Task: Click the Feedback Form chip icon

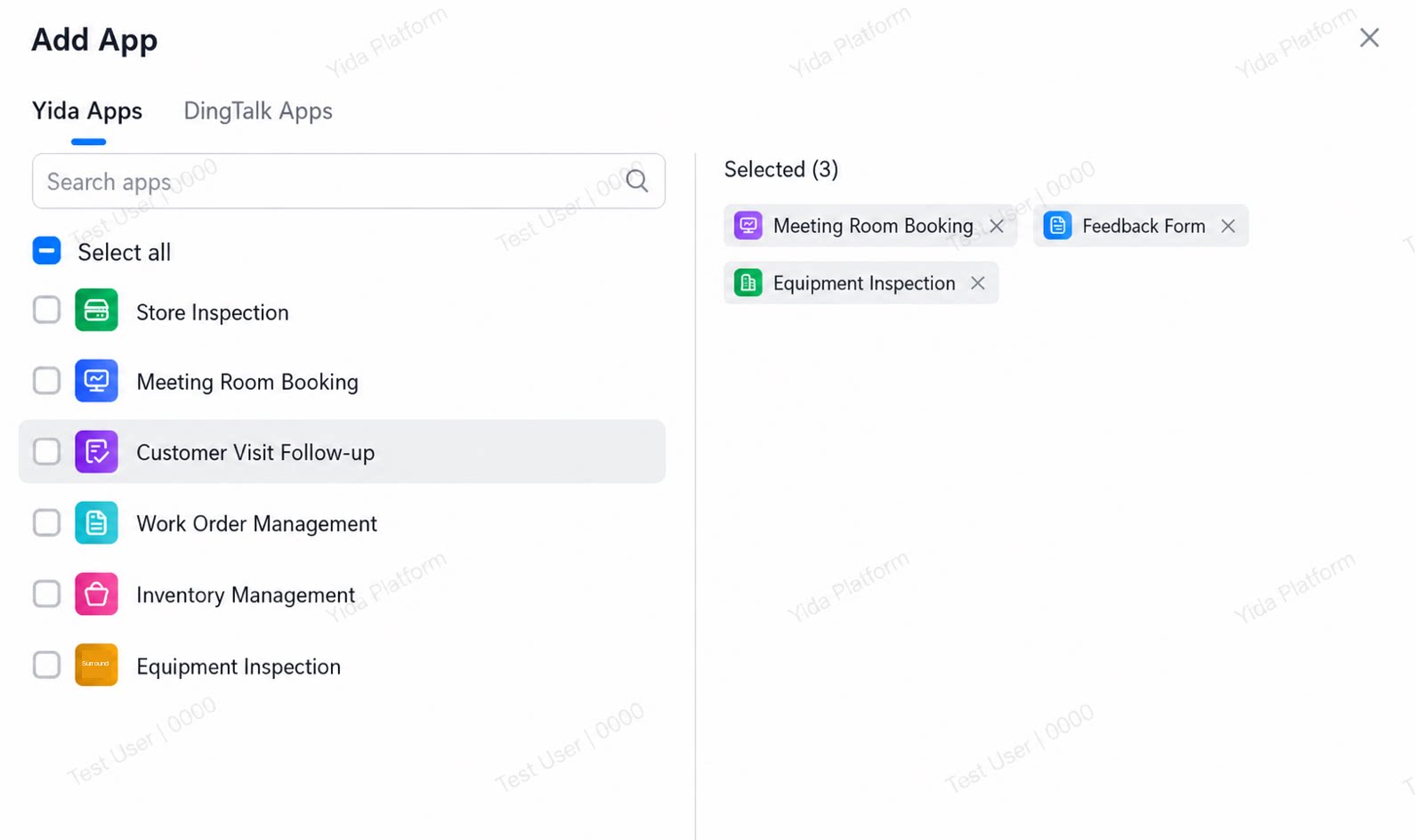Action: [1057, 226]
